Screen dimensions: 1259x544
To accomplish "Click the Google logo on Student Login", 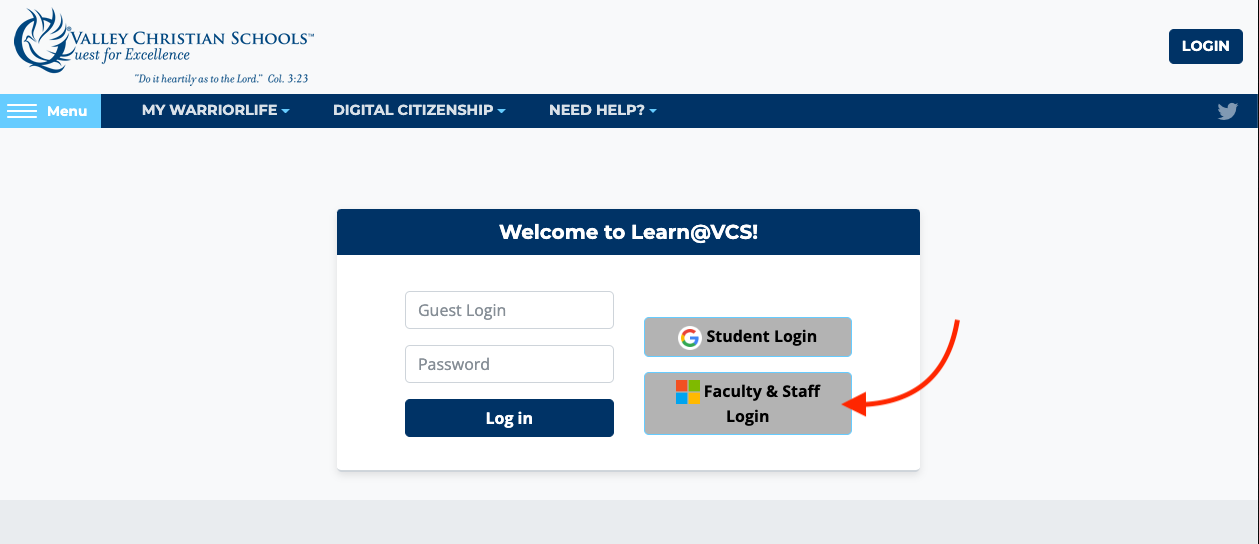I will (x=689, y=337).
